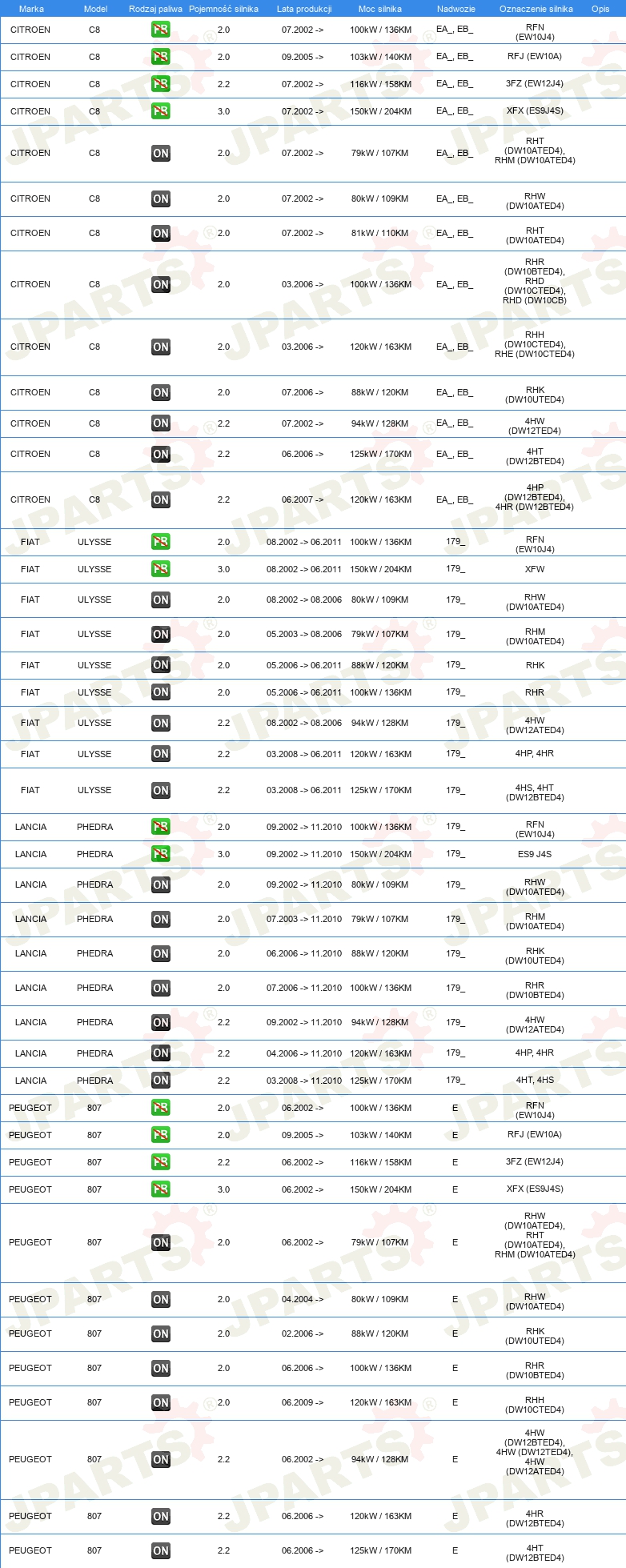Select 4HP (DW12BTED4), 4HR (DW12BTED4) cell
This screenshot has width=626, height=1568.
[535, 497]
